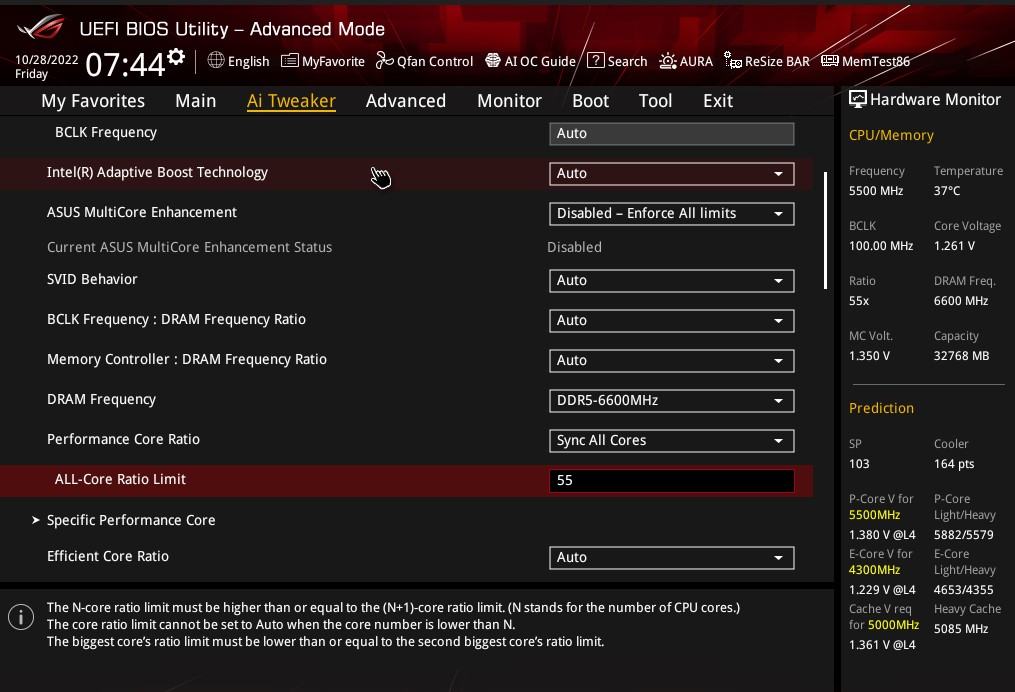Click the Current ASUS MultiCore Enhancement Status label

click(189, 247)
